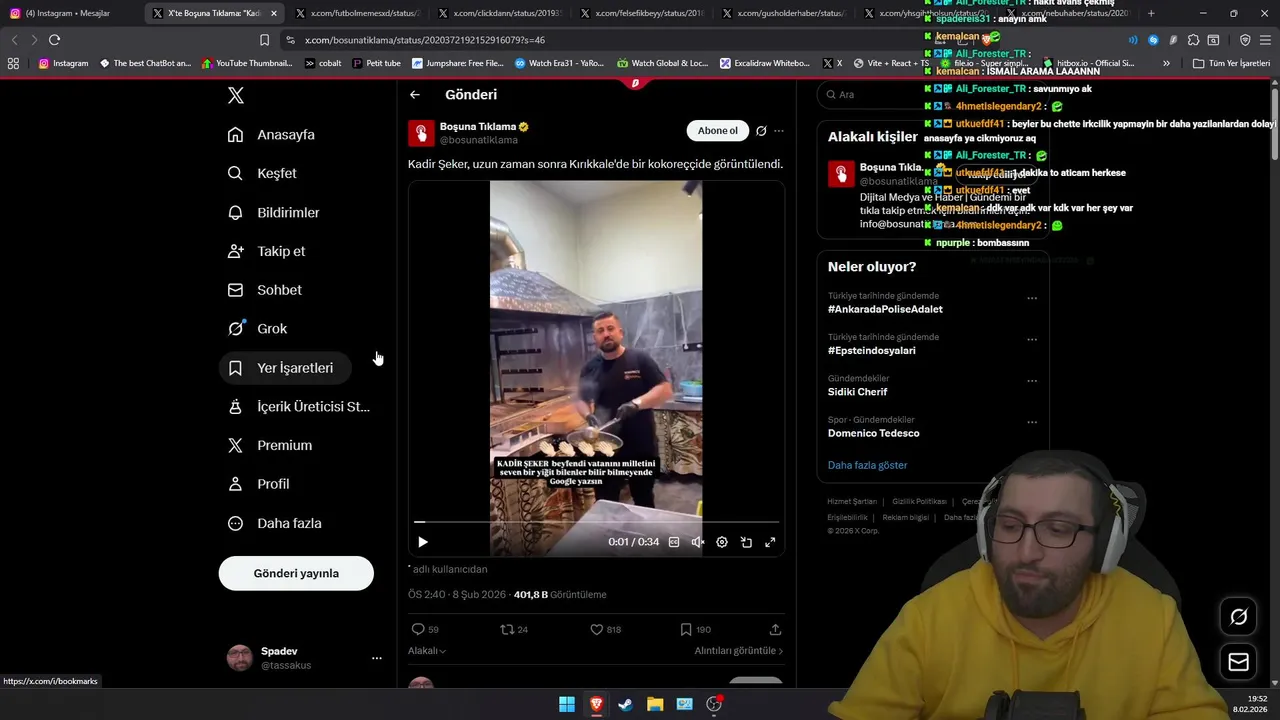Screen dimensions: 1280x720
Task: Play the Kadir Şeker video
Action: (x=423, y=542)
